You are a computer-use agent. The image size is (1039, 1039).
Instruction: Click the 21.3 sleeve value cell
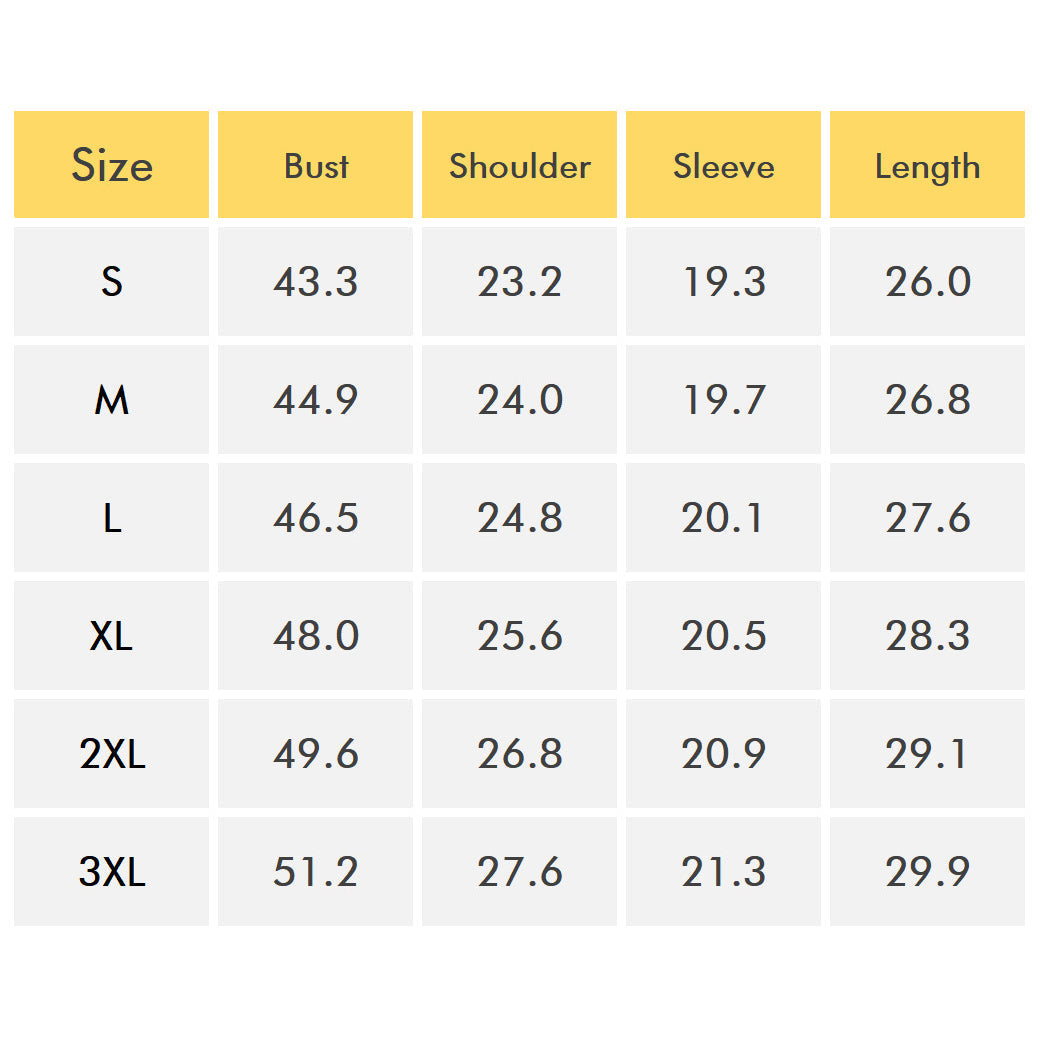724,871
